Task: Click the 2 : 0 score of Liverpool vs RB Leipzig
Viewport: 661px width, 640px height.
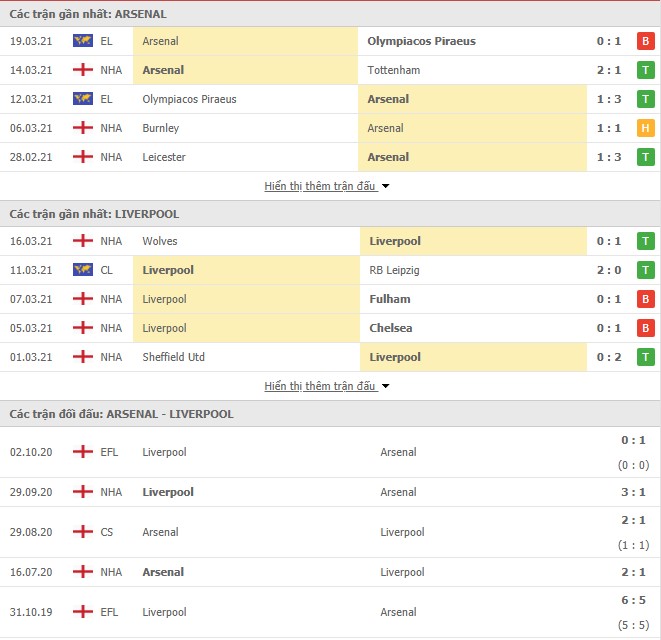Action: click(x=609, y=270)
